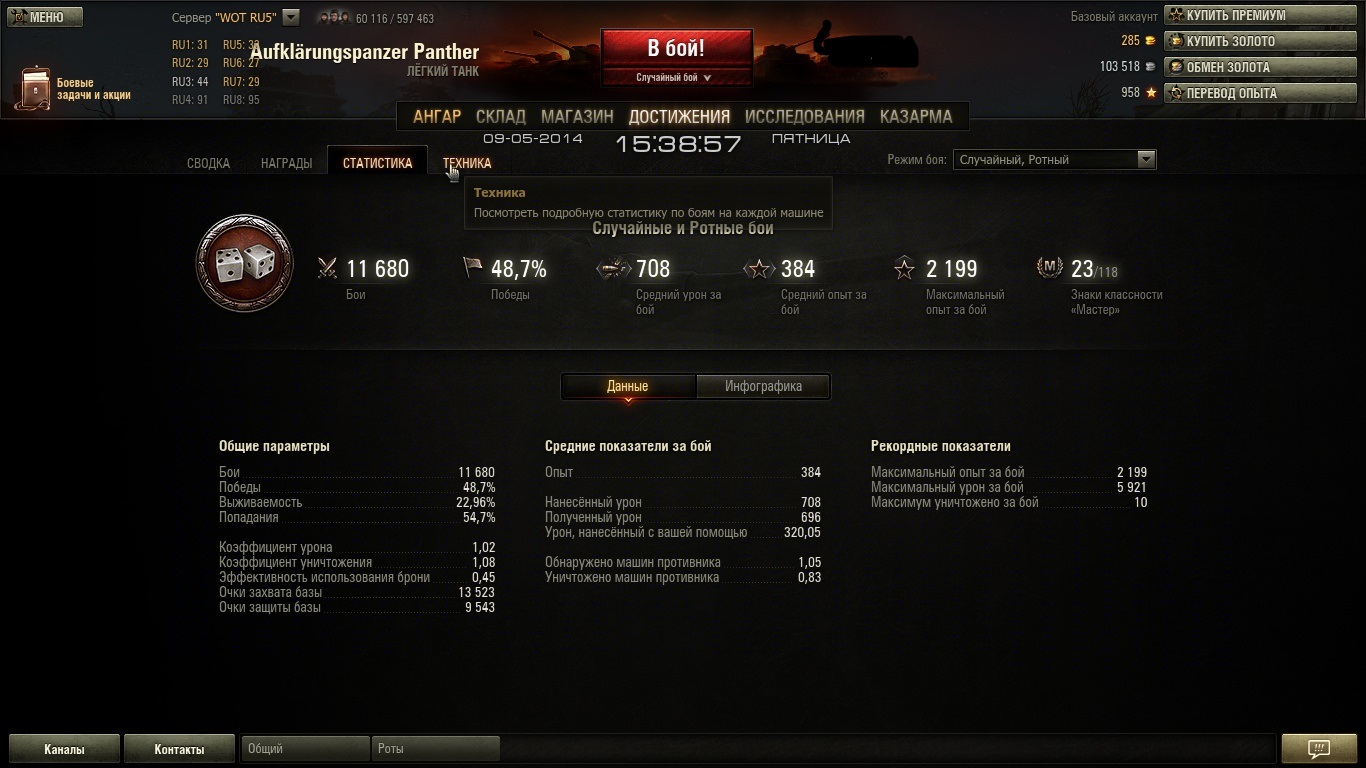The width and height of the screenshot is (1366, 768).
Task: Click the gold coins icon next to 285
Action: 1150,41
